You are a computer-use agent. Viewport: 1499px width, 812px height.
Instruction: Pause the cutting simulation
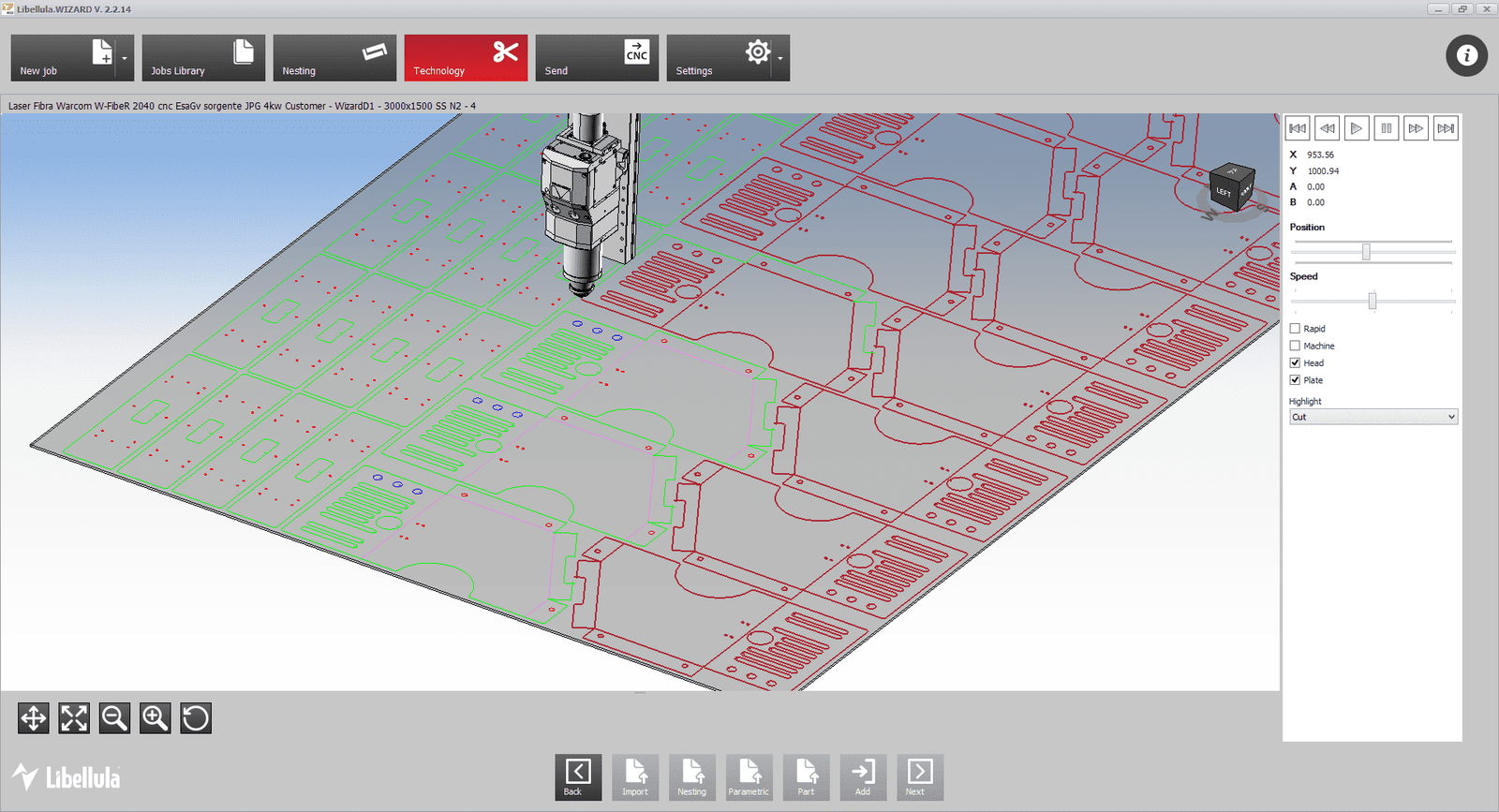click(1386, 128)
